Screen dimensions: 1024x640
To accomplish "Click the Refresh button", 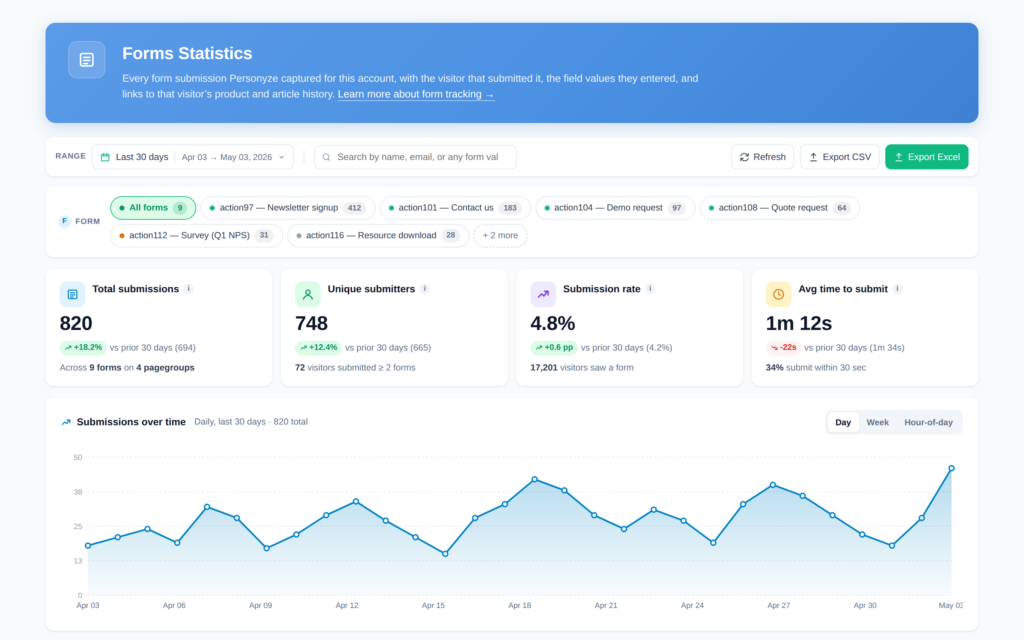I will [x=762, y=157].
